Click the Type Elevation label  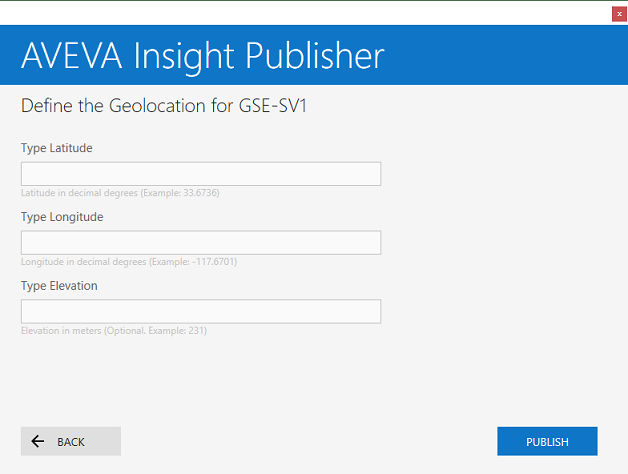60,286
